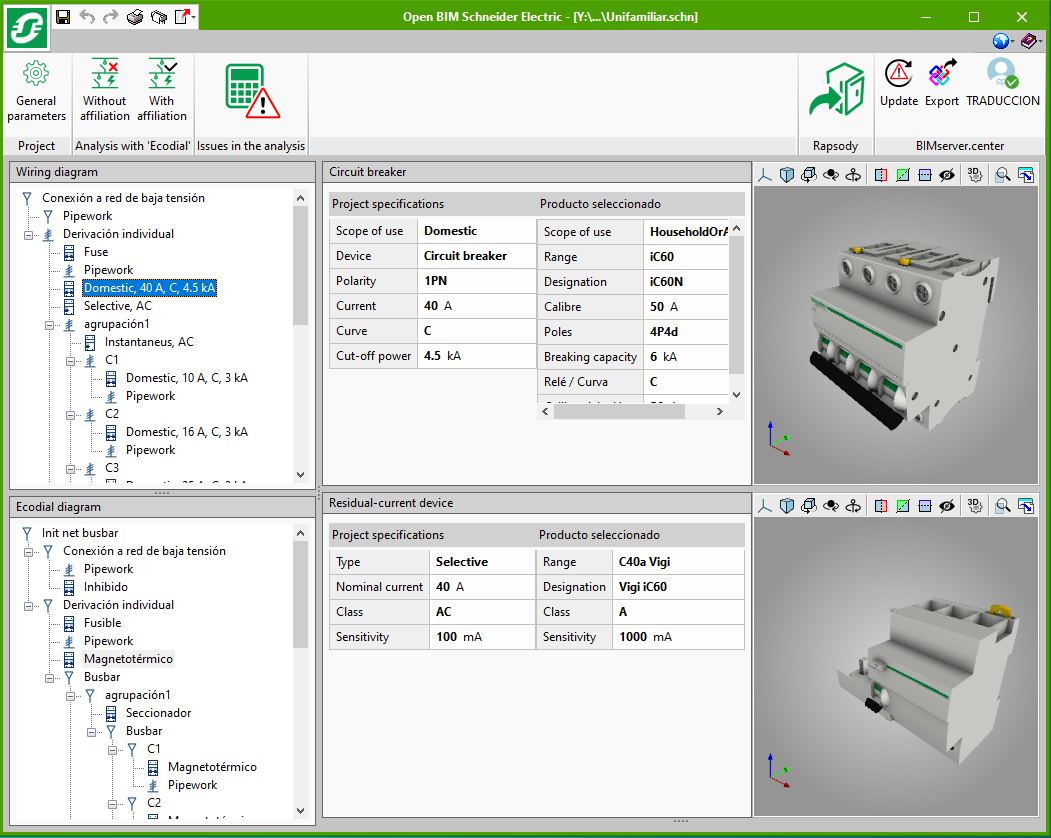Click the walk-around person icon in Circuit breaker viewer

[853, 175]
